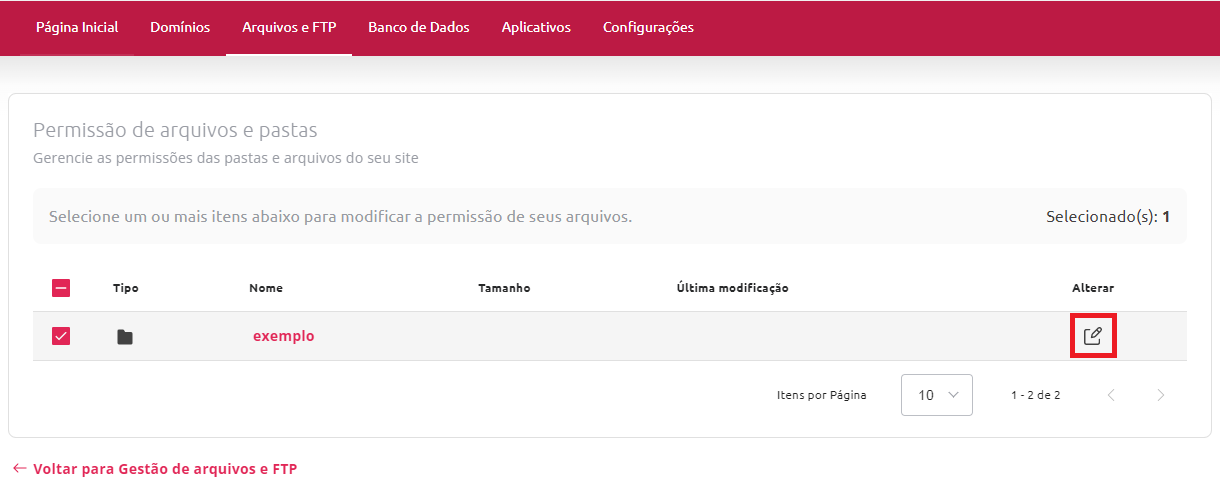Click the folder icon in exemplo row
Screen dimensions: 1220x479
[125, 337]
